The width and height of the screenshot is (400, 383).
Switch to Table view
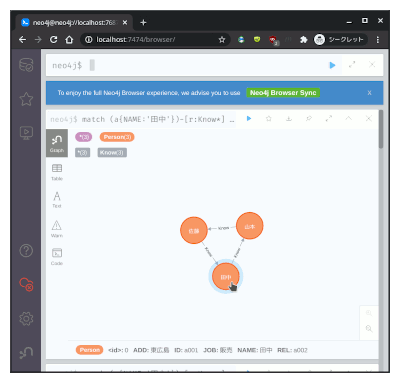pos(57,172)
